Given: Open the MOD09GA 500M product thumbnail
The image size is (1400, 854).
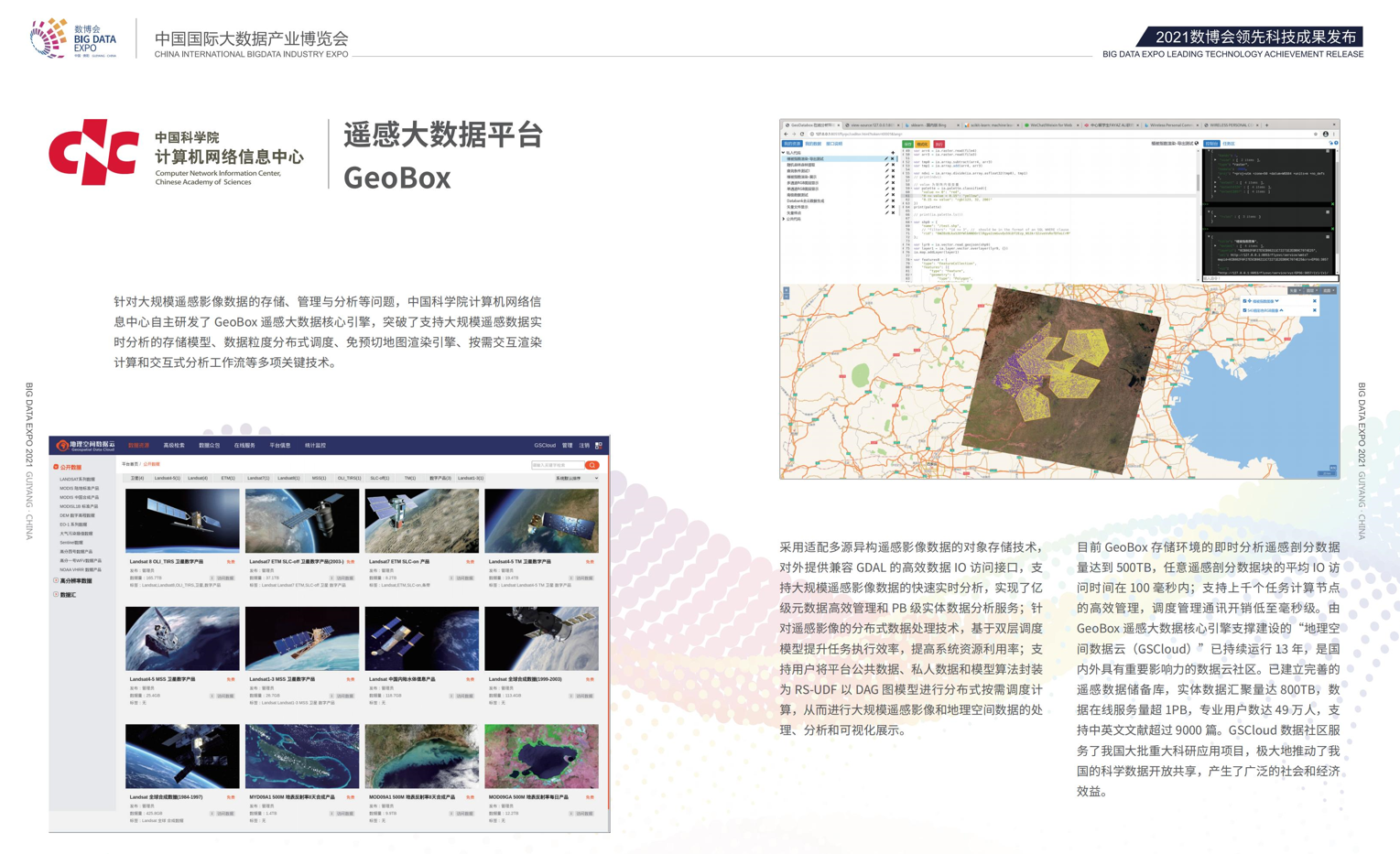Looking at the screenshot, I should [541, 757].
